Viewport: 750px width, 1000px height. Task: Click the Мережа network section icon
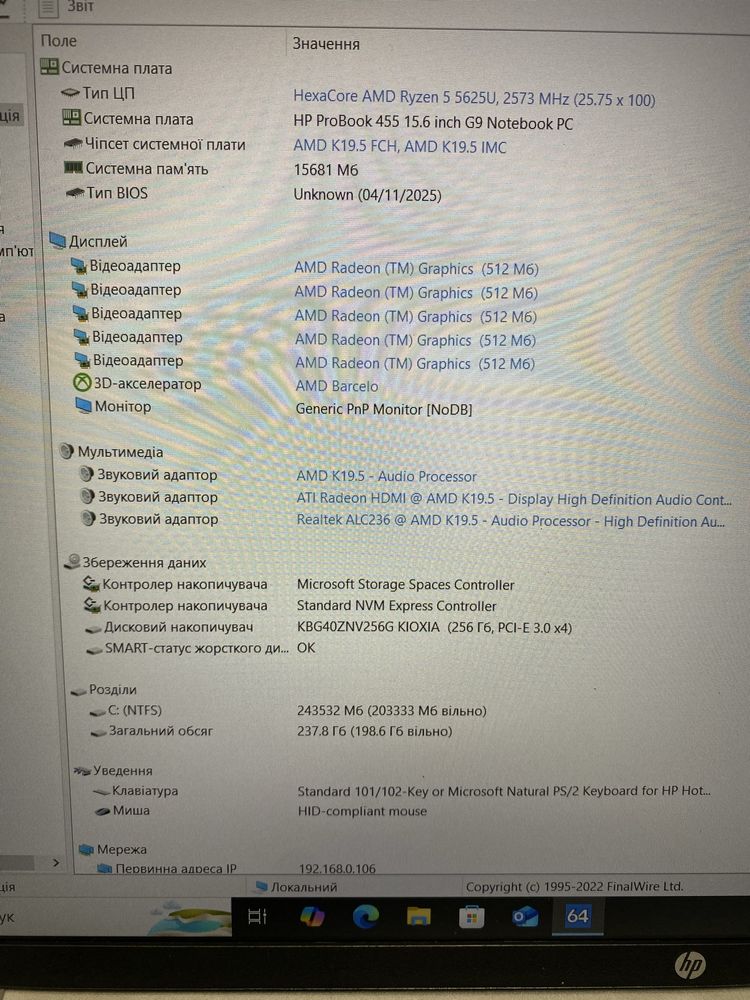pyautogui.click(x=86, y=849)
